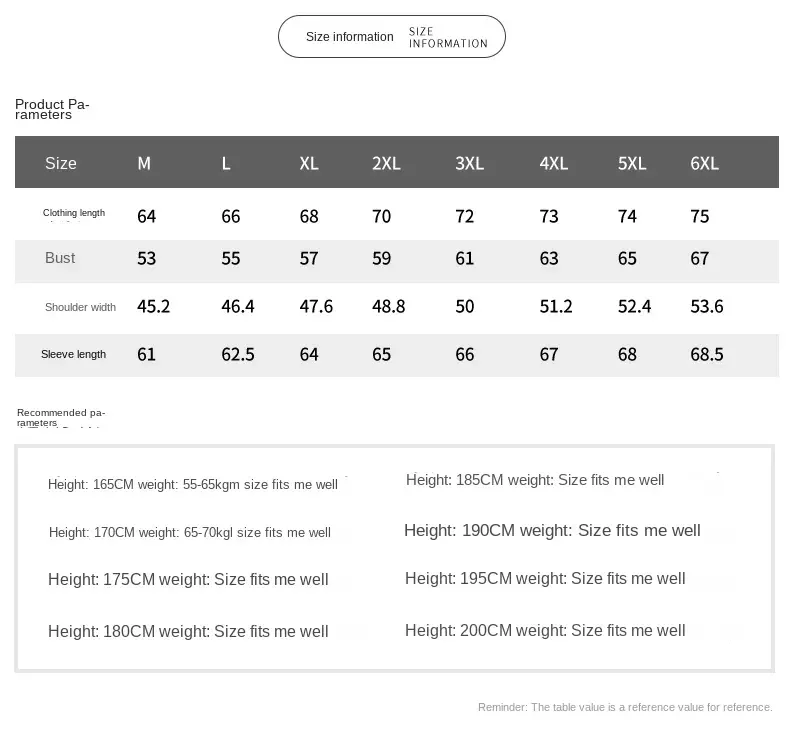
Task: Click the Height 170CM recommendation line
Action: tap(189, 533)
